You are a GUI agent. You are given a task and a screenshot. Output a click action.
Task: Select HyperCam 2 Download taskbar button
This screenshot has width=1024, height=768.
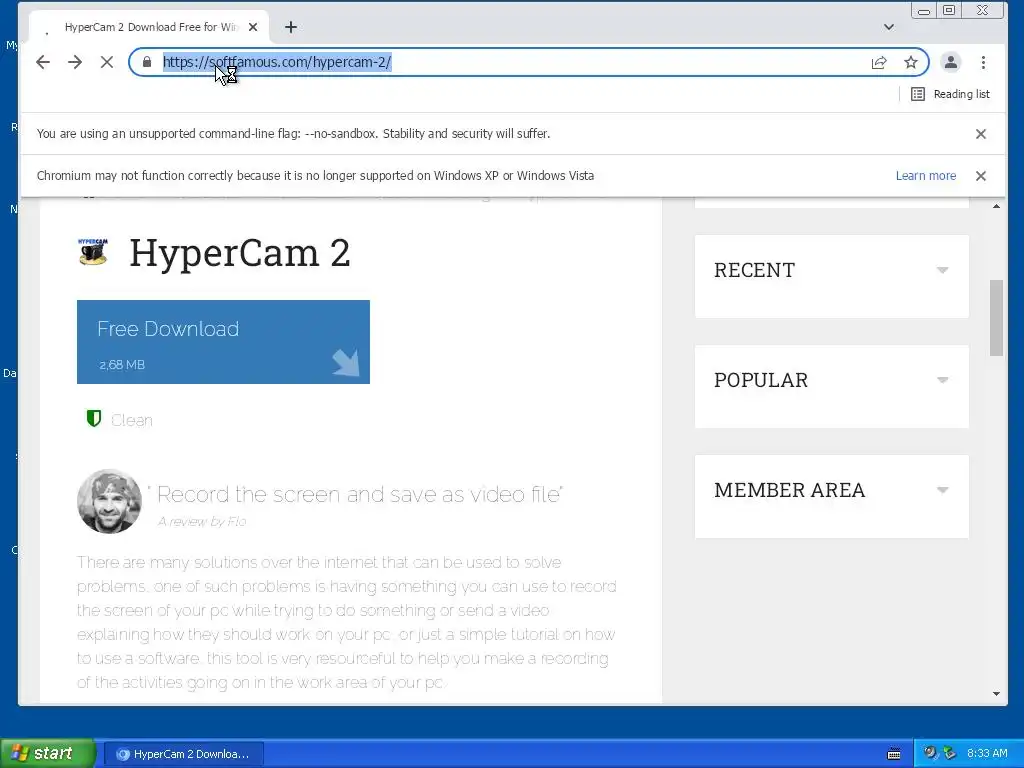tap(183, 754)
